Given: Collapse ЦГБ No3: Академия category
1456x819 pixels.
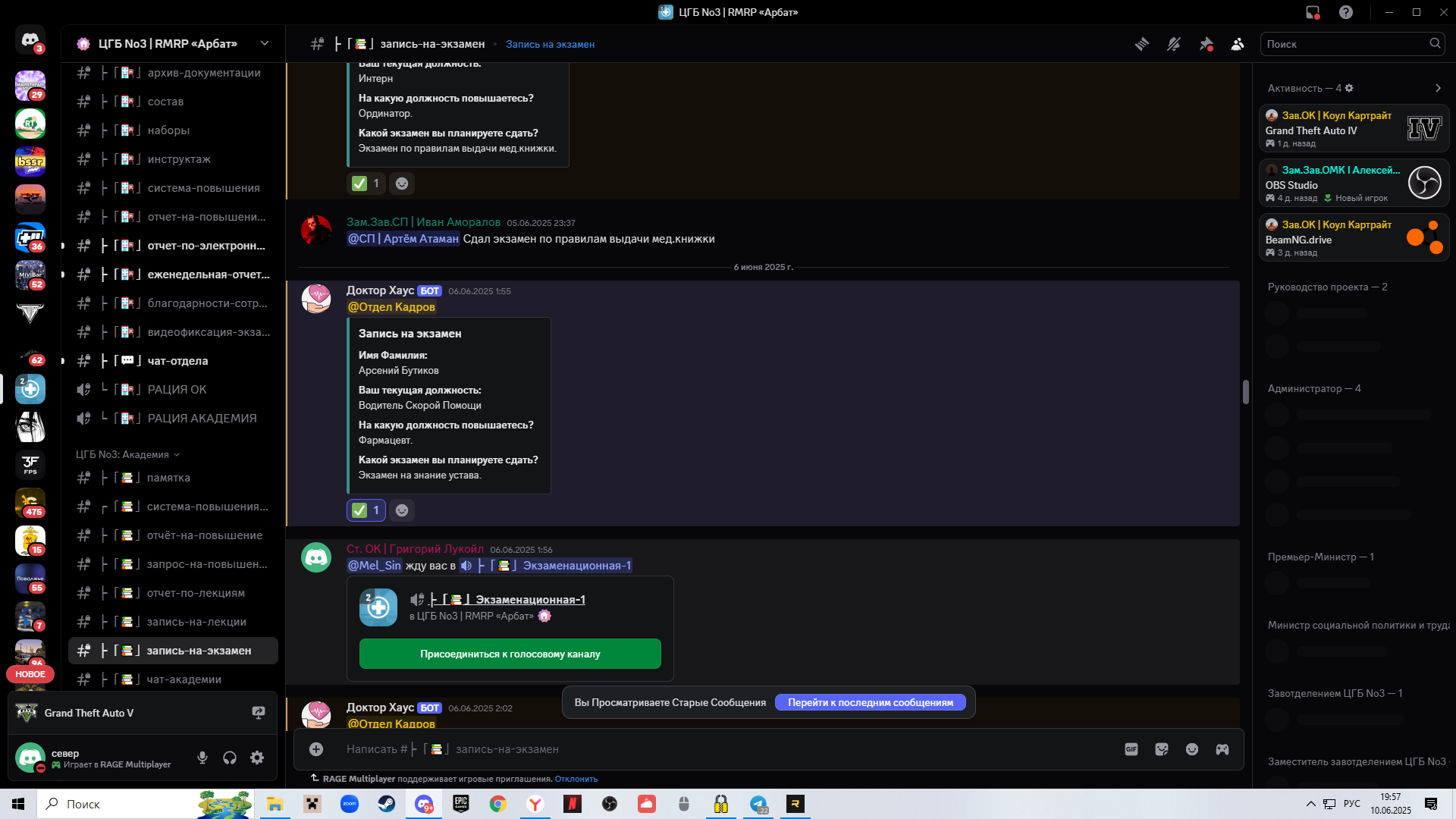Looking at the screenshot, I should (127, 454).
